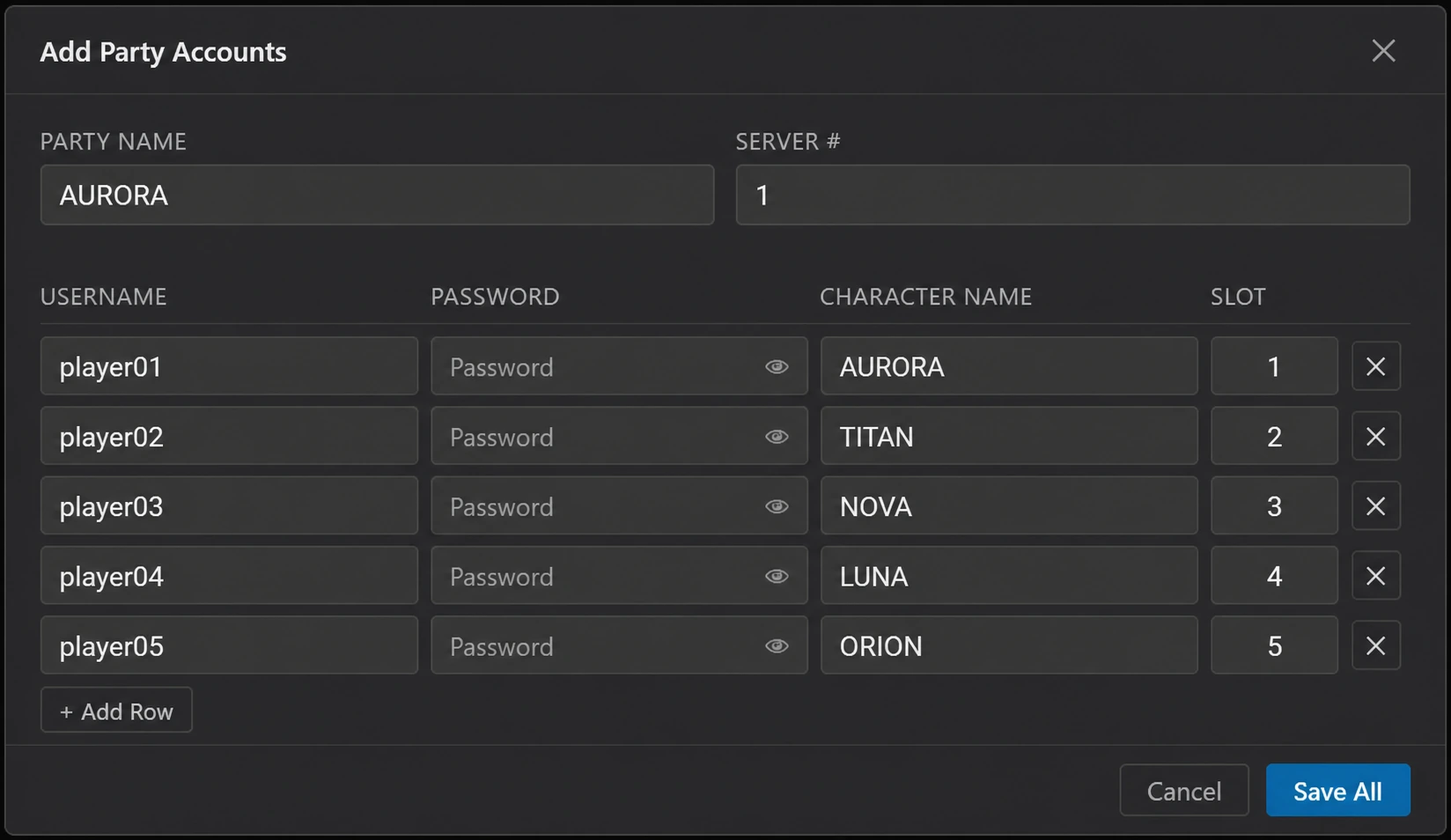Viewport: 1451px width, 840px height.
Task: Edit slot 2 field for player02
Action: point(1274,436)
